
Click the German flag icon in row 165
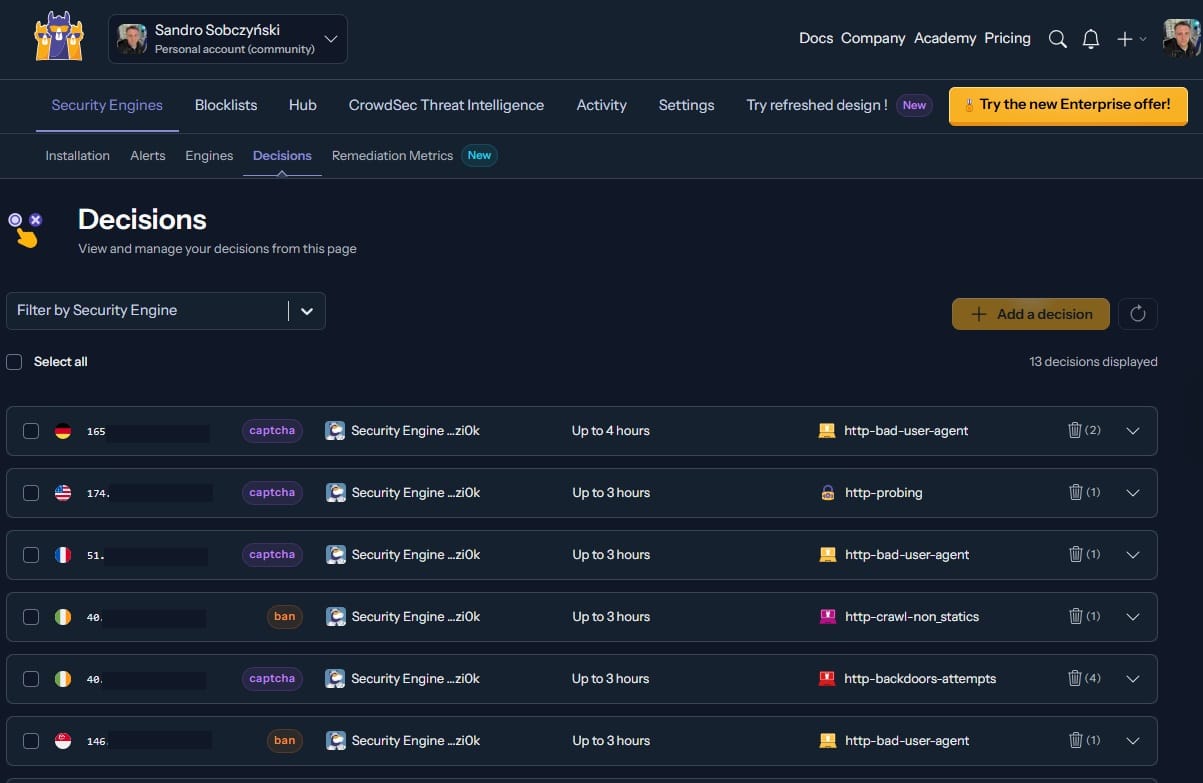point(63,432)
